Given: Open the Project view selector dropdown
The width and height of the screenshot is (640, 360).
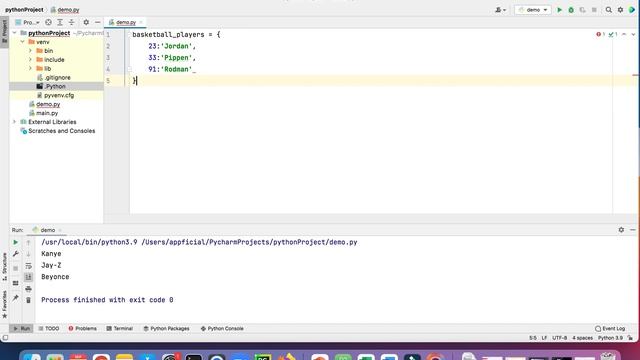Looking at the screenshot, I should coord(27,22).
